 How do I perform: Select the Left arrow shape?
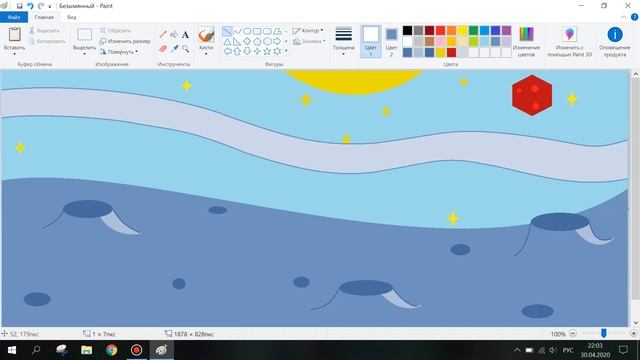pos(227,51)
